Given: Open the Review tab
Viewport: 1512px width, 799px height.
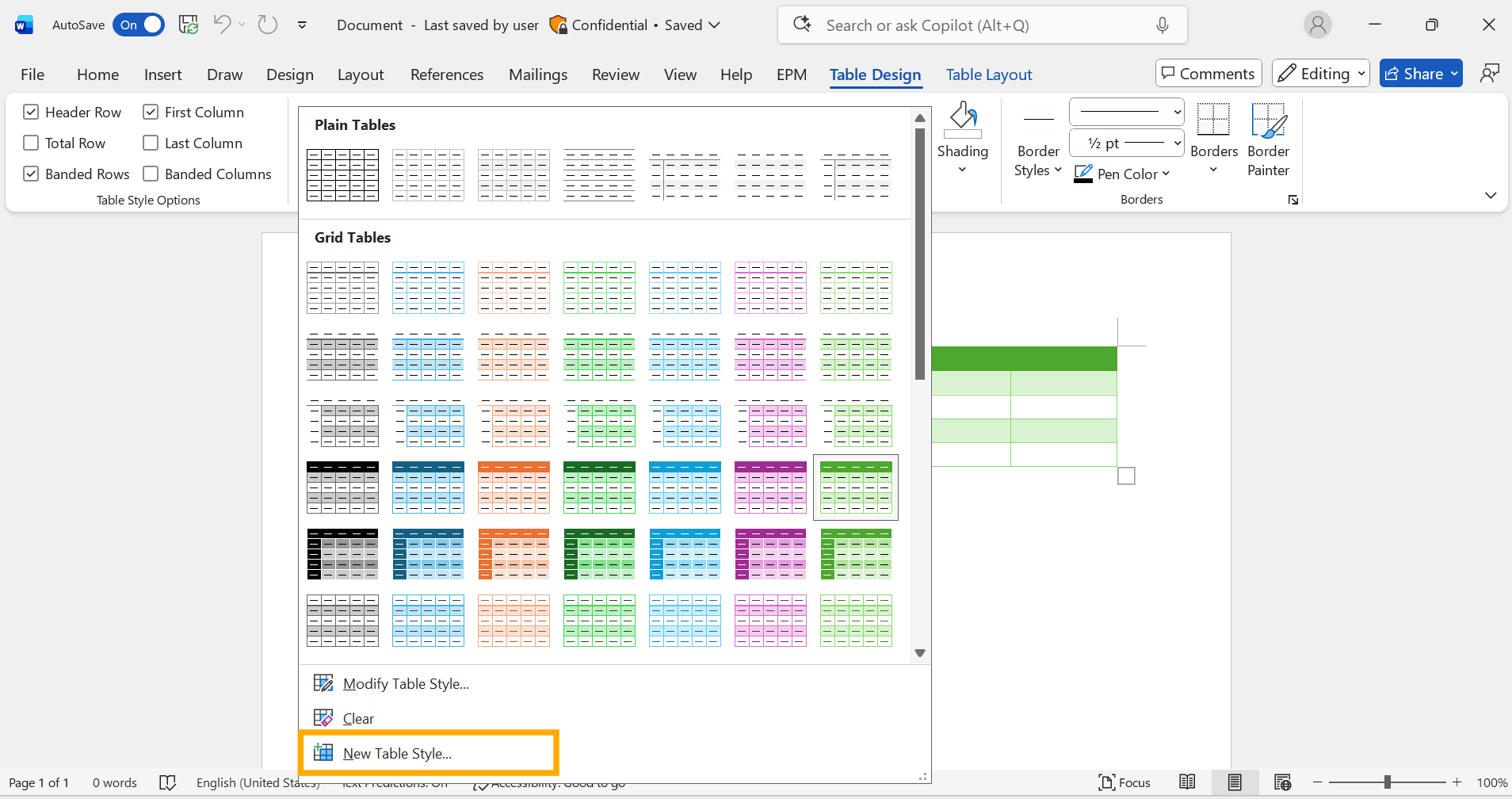Looking at the screenshot, I should click(x=616, y=75).
